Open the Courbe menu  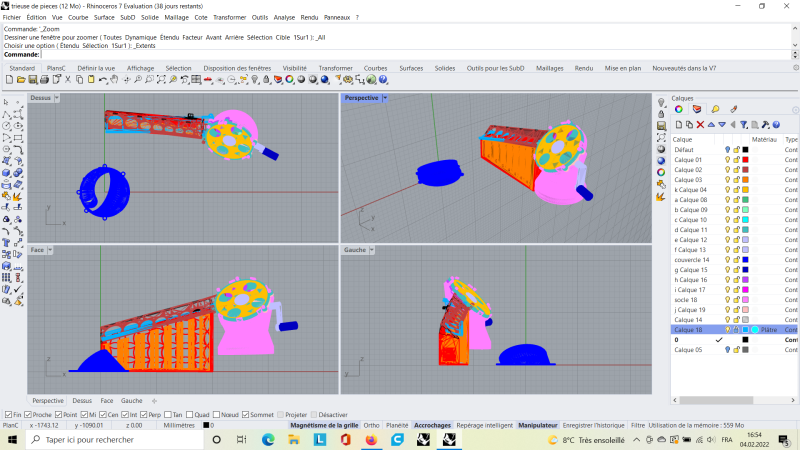77,17
